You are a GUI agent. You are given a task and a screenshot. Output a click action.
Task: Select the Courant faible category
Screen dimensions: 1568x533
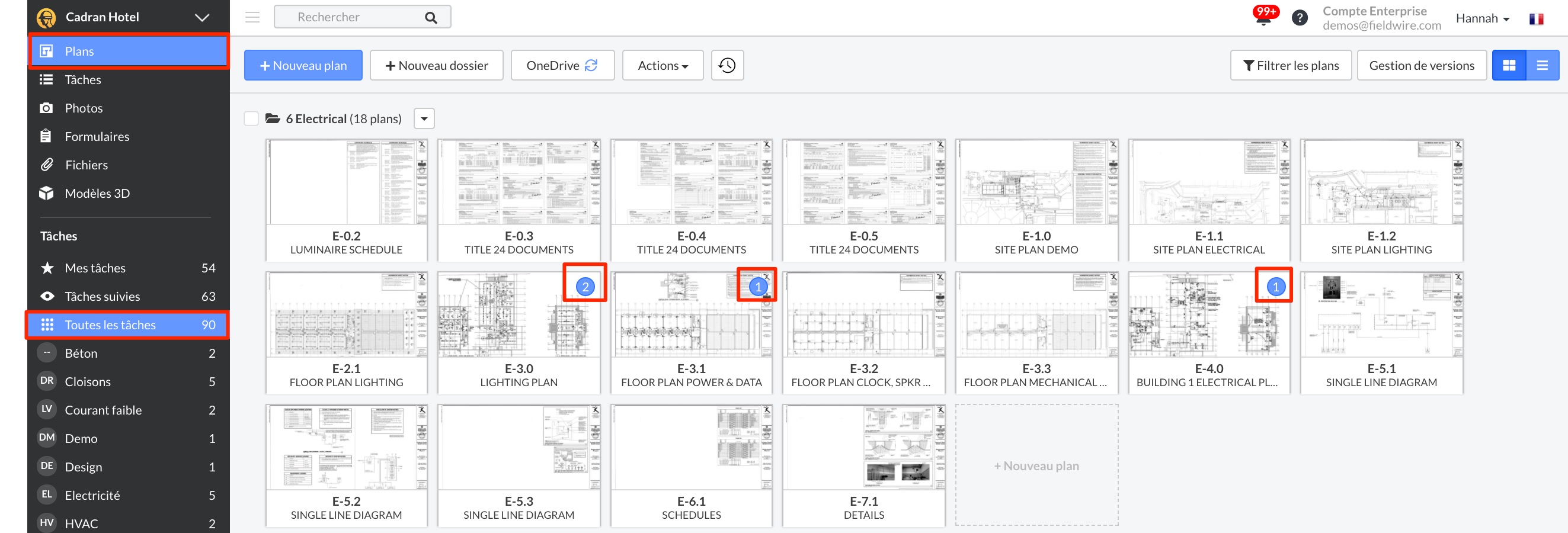(129, 410)
